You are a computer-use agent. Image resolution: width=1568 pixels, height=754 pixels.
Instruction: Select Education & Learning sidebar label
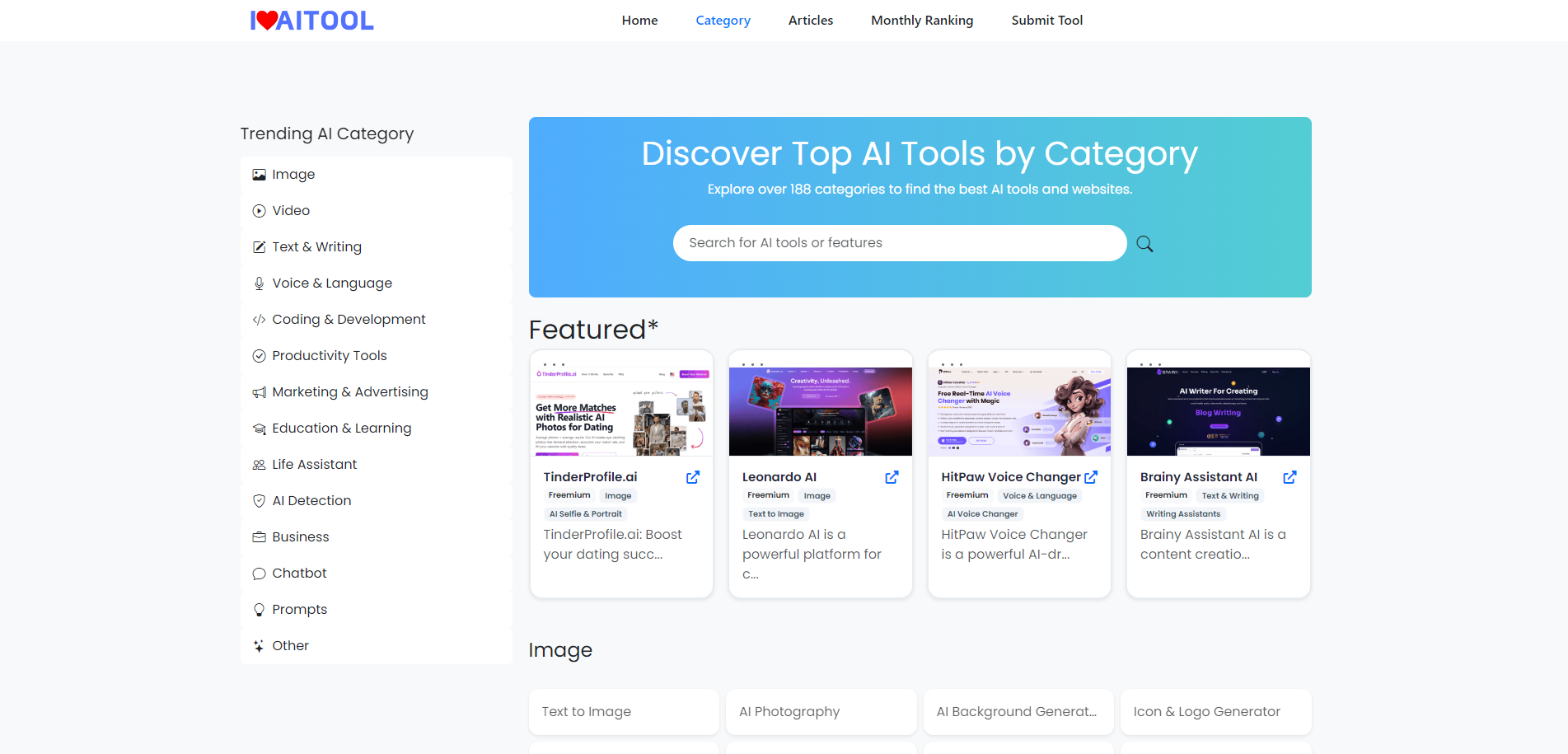[342, 429]
